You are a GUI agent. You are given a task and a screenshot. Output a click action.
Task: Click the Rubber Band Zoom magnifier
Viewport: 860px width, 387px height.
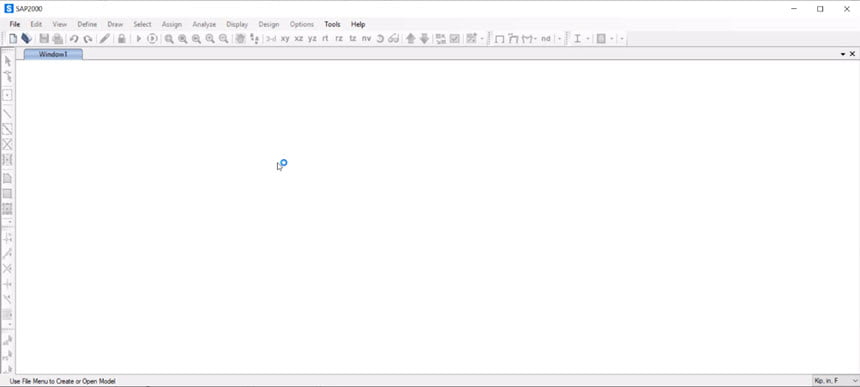169,39
